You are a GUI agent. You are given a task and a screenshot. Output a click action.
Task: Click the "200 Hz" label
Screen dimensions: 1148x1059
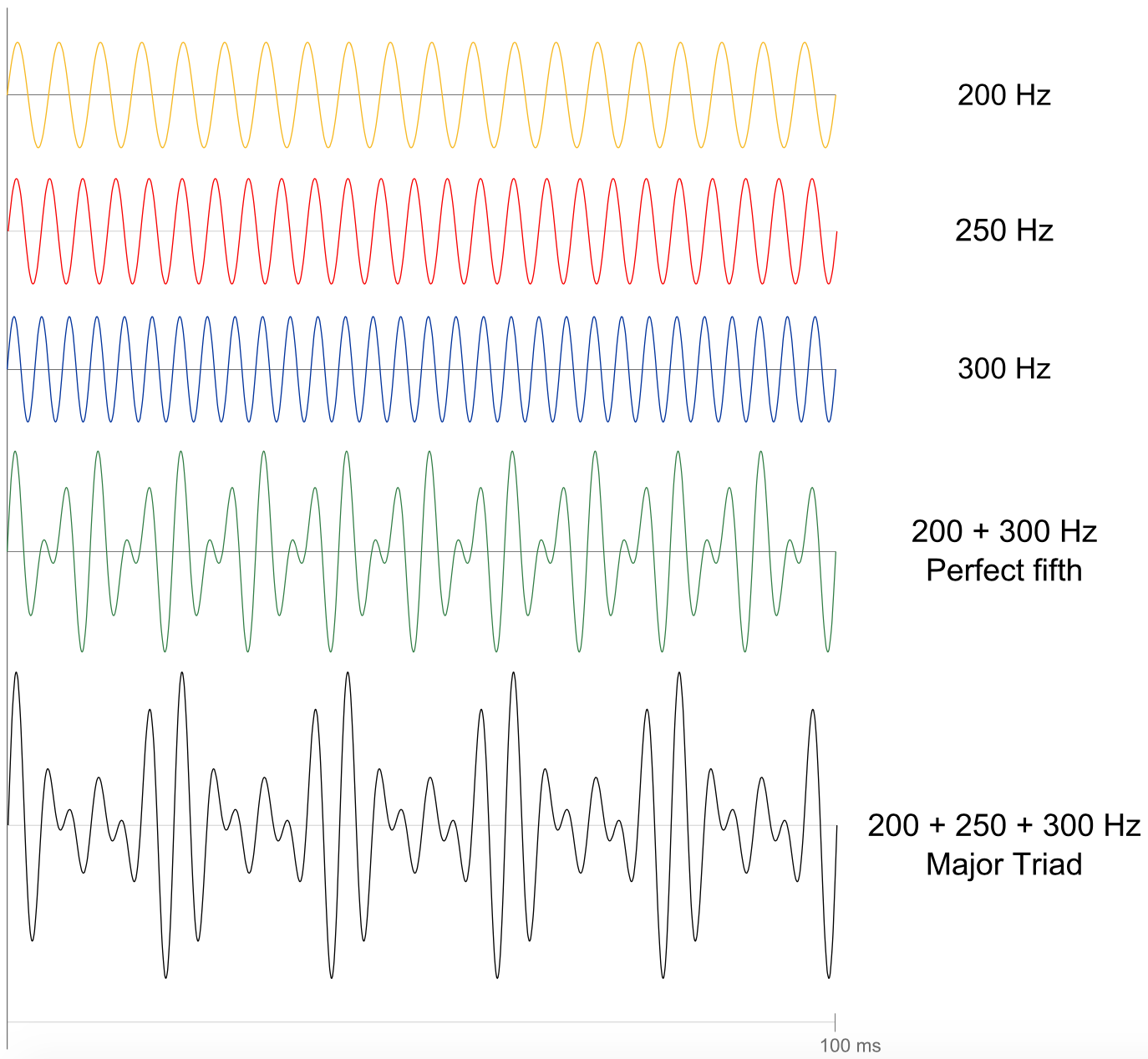click(1003, 94)
